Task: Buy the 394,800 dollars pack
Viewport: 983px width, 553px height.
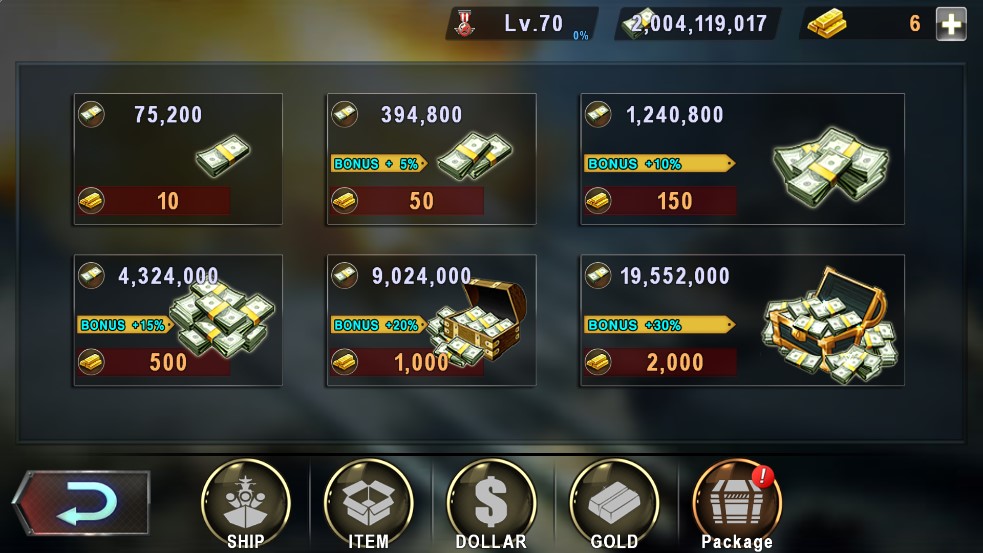Action: pyautogui.click(x=431, y=159)
